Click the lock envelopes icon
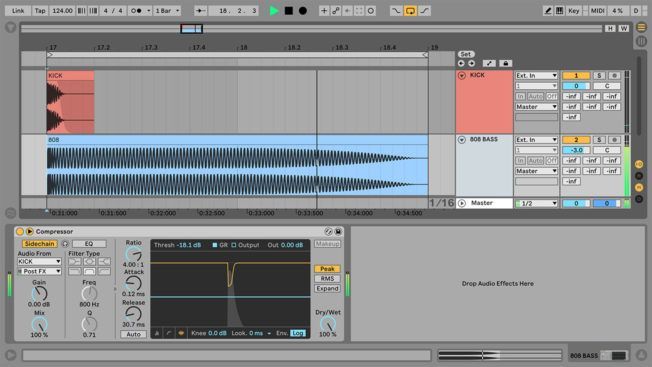Screen dimensions: 652x367 click(x=505, y=63)
